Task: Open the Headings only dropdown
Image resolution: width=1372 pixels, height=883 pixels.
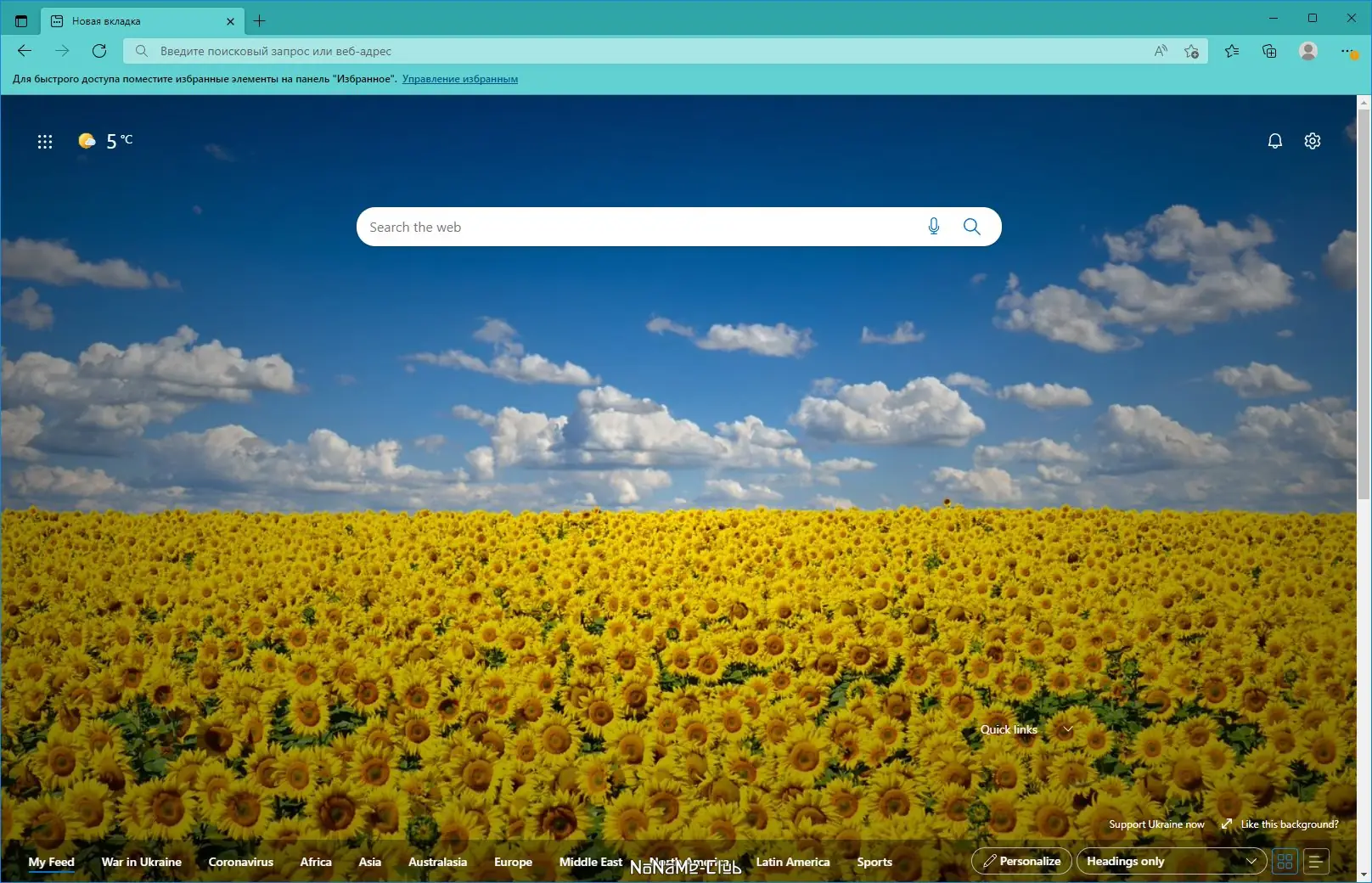Action: tap(1172, 861)
